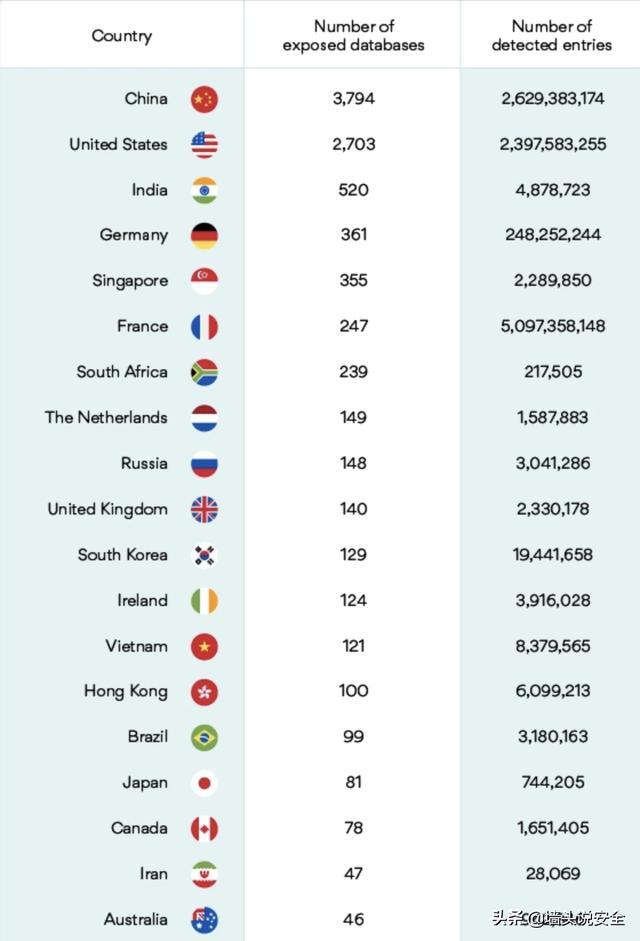Click the Country column header
Viewport: 640px width, 941px height.
122,36
